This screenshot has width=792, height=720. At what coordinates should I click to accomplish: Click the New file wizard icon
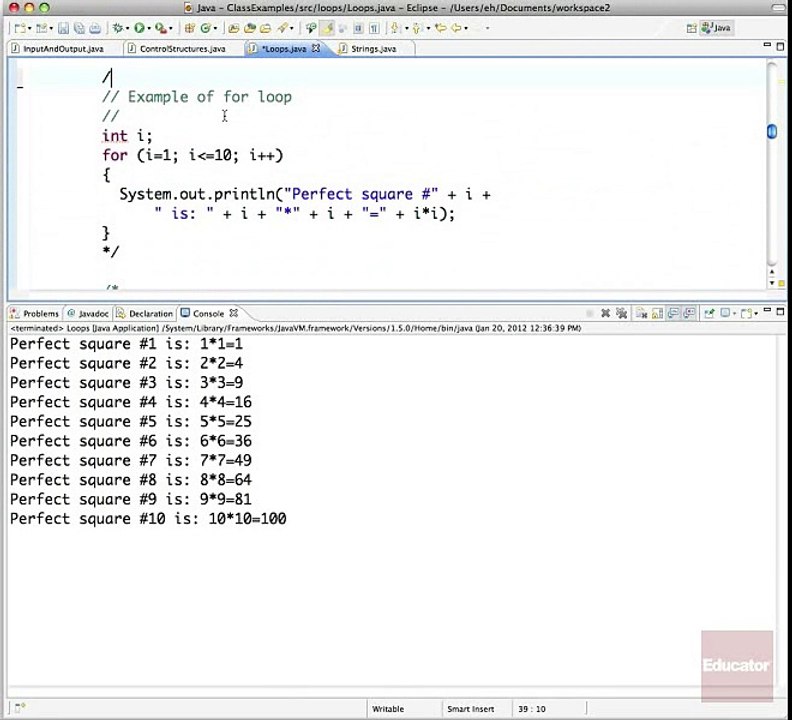pyautogui.click(x=20, y=28)
